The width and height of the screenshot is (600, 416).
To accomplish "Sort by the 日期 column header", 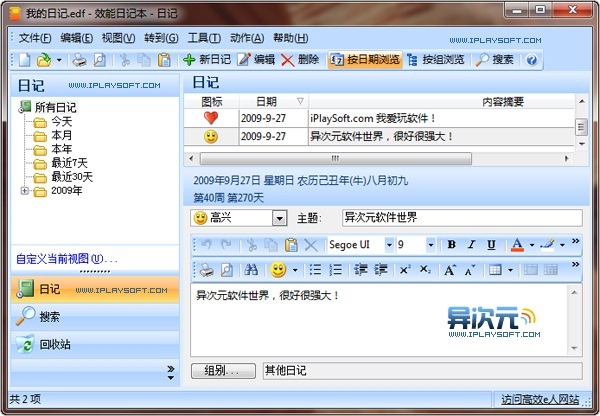I will pos(273,101).
